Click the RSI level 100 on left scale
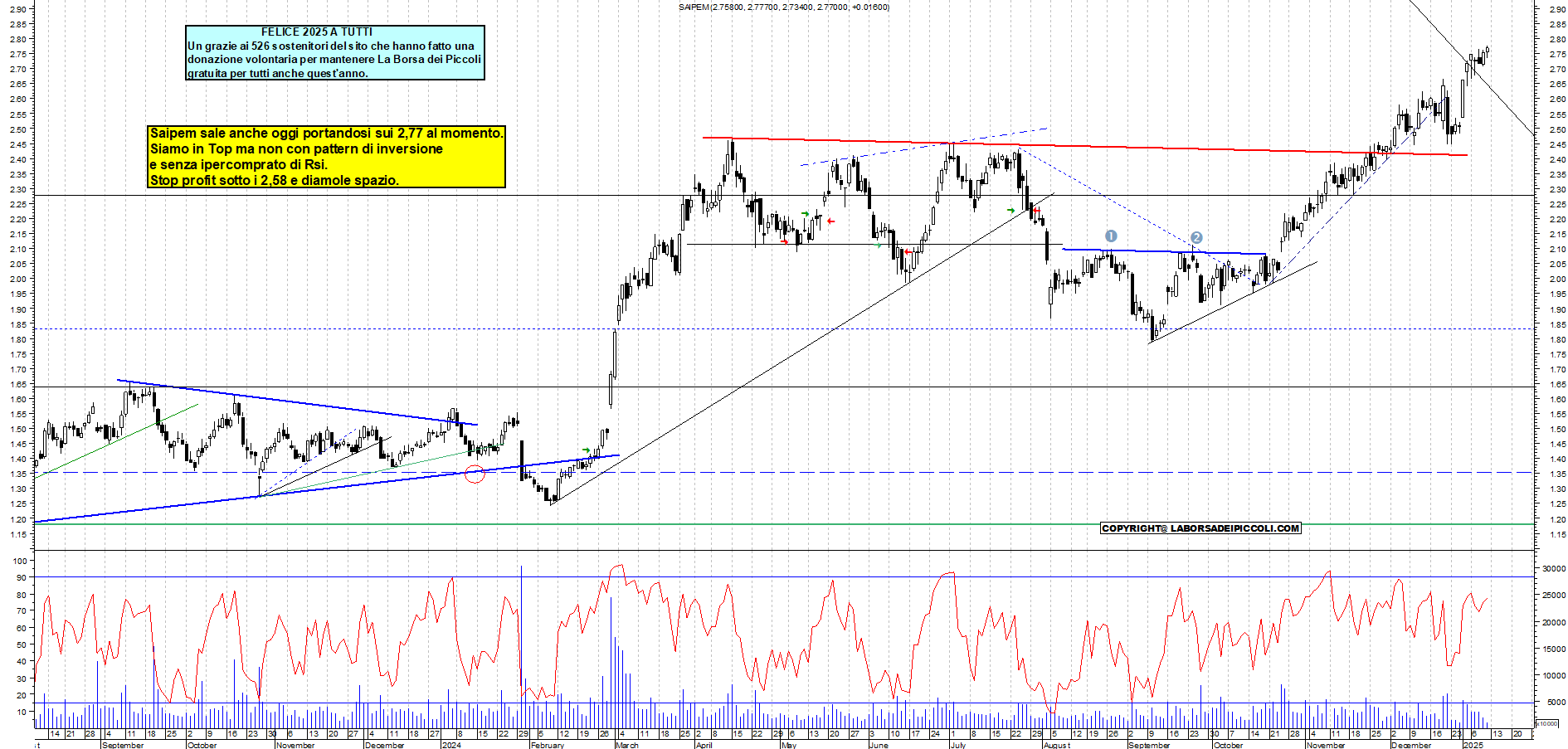The height and width of the screenshot is (749, 1568). tap(21, 561)
